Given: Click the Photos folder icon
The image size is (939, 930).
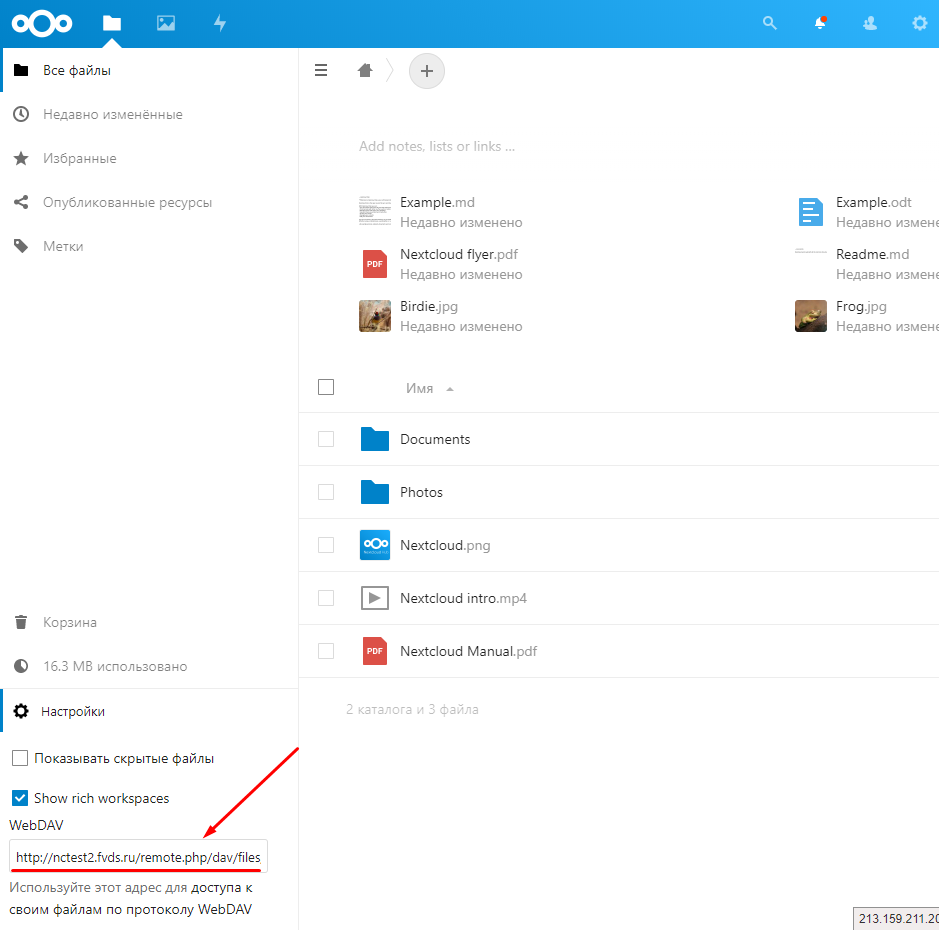Looking at the screenshot, I should pos(375,492).
